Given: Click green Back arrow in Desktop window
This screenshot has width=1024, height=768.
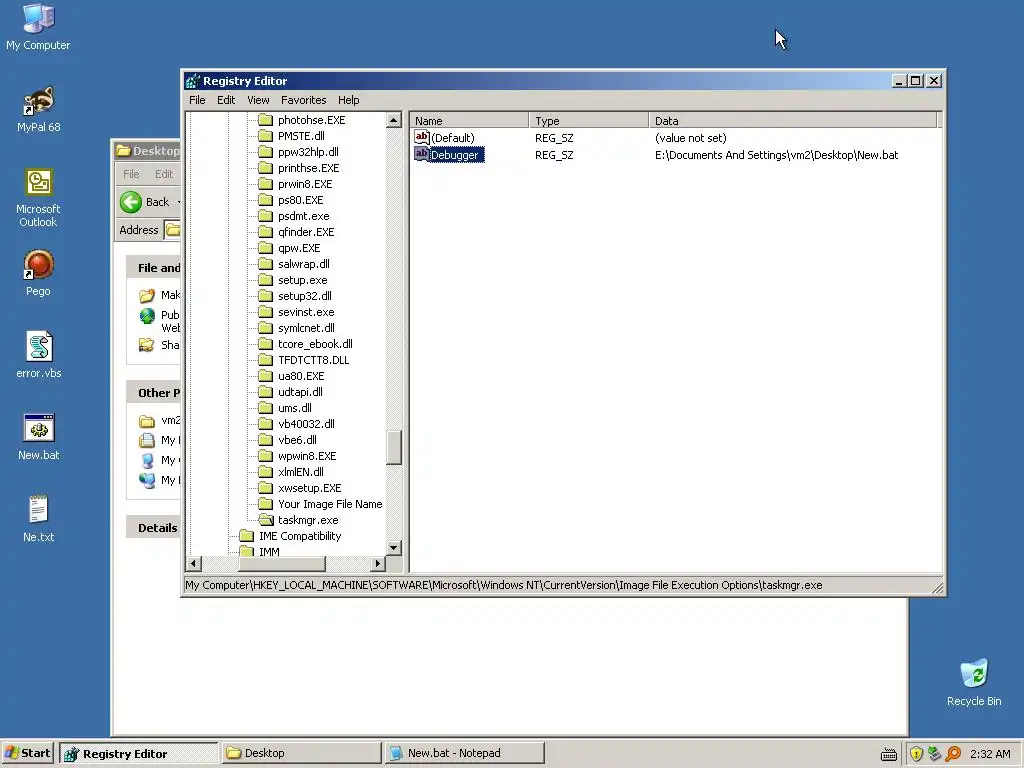Looking at the screenshot, I should point(131,202).
